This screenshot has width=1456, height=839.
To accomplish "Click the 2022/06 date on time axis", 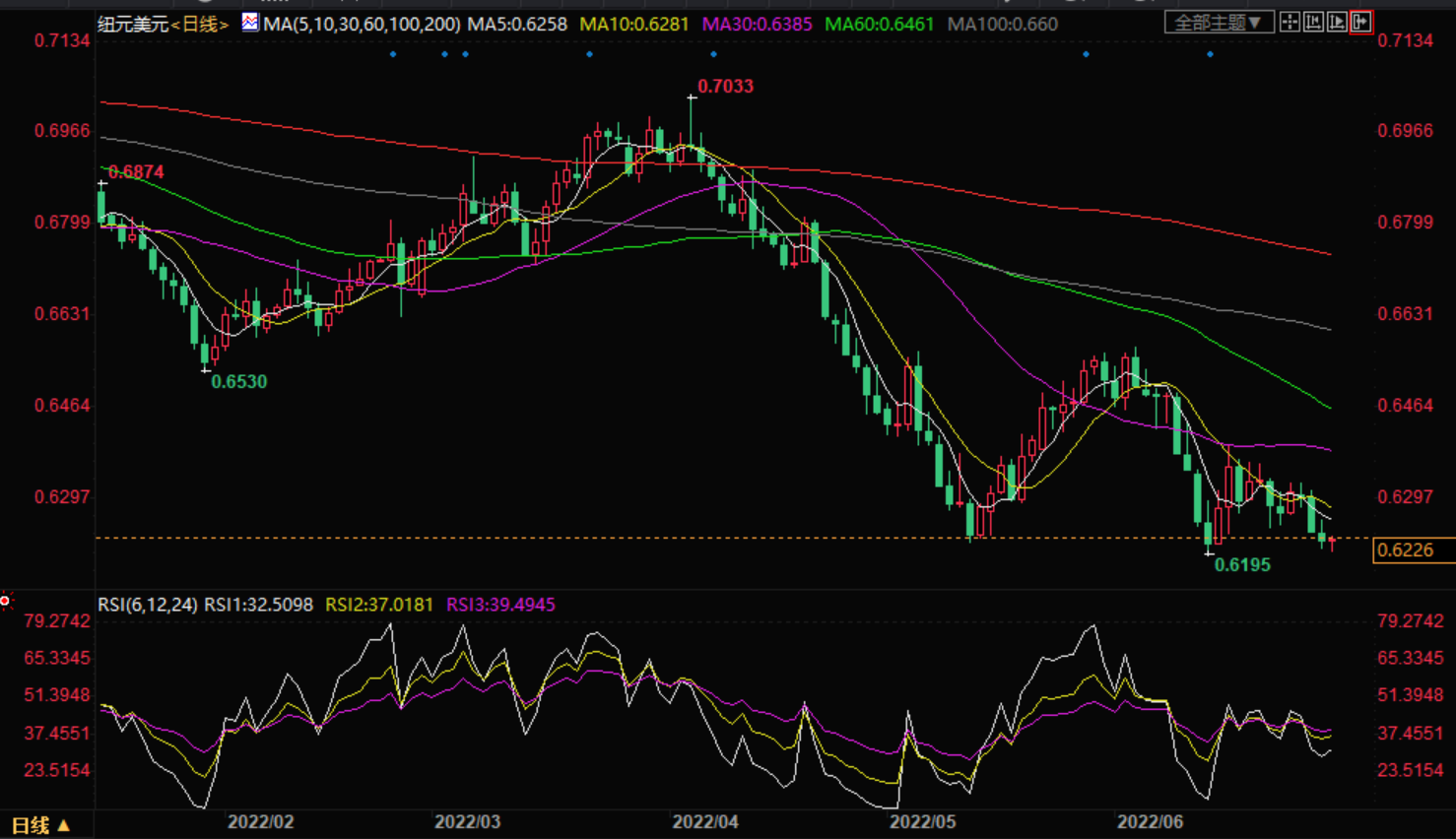I will click(x=1150, y=821).
